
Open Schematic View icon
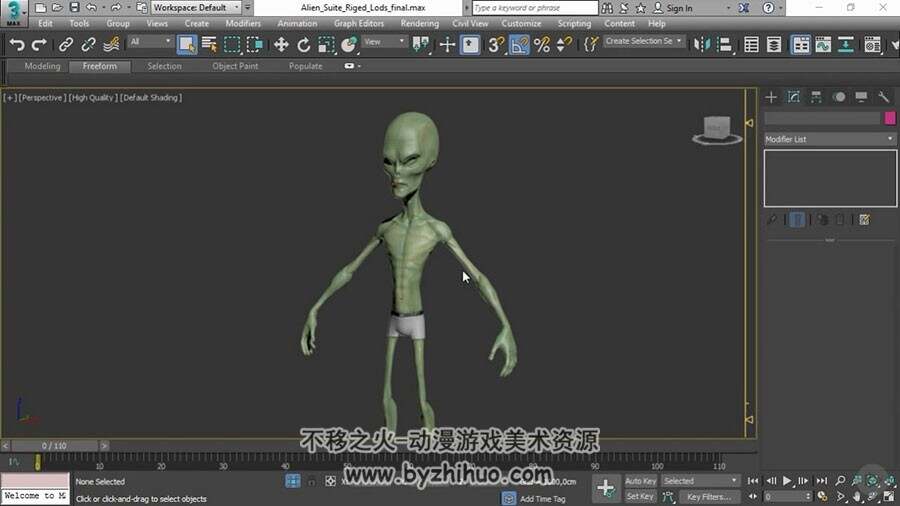pyautogui.click(x=845, y=44)
